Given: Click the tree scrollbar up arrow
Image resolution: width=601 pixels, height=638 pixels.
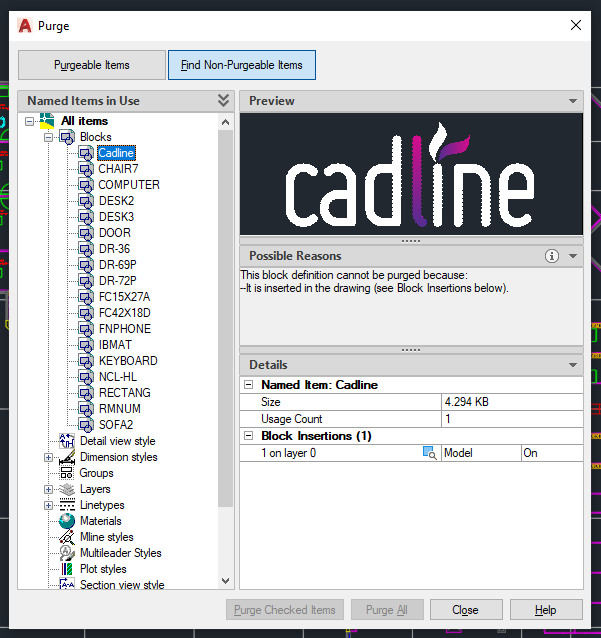Looking at the screenshot, I should (225, 122).
